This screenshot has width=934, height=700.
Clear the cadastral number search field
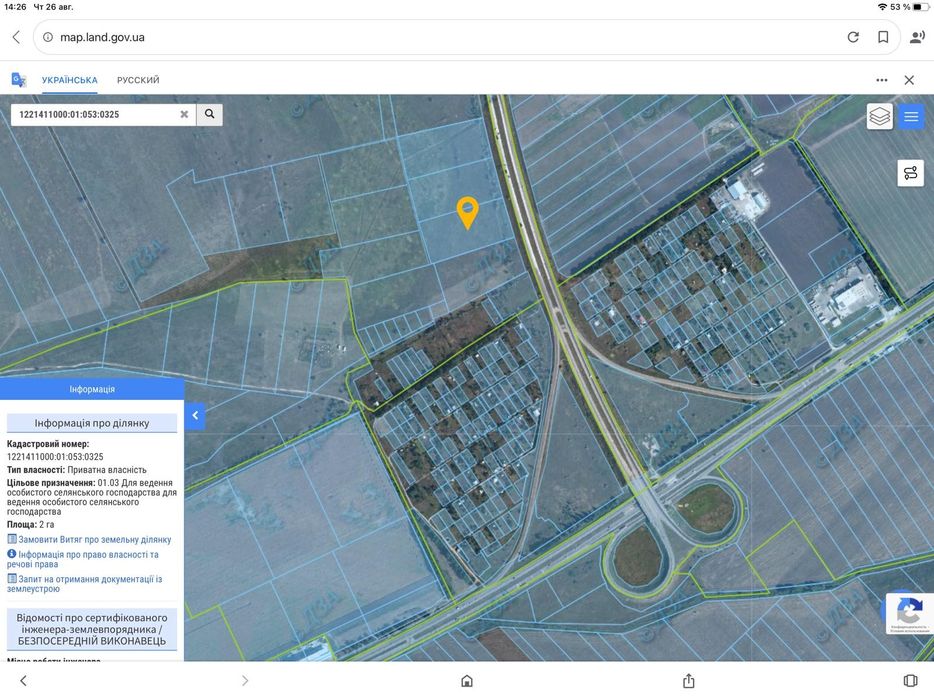(x=184, y=114)
